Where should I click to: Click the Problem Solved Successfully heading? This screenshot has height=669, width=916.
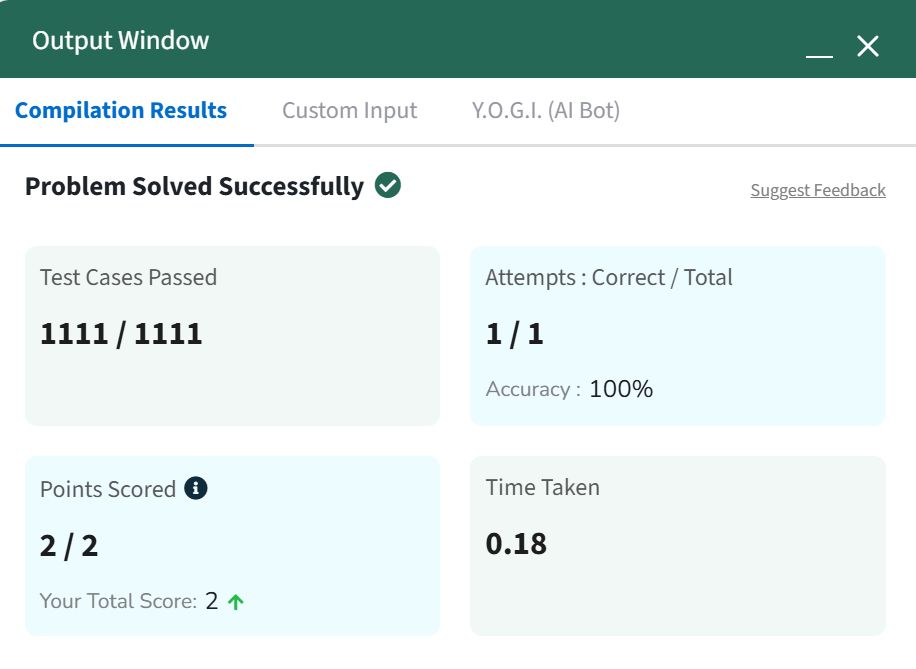(194, 186)
